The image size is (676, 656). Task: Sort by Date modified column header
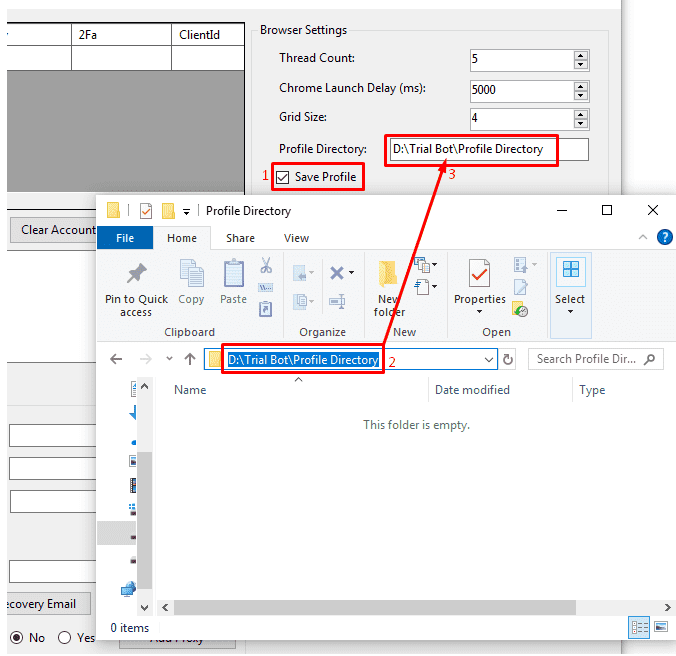pyautogui.click(x=472, y=390)
